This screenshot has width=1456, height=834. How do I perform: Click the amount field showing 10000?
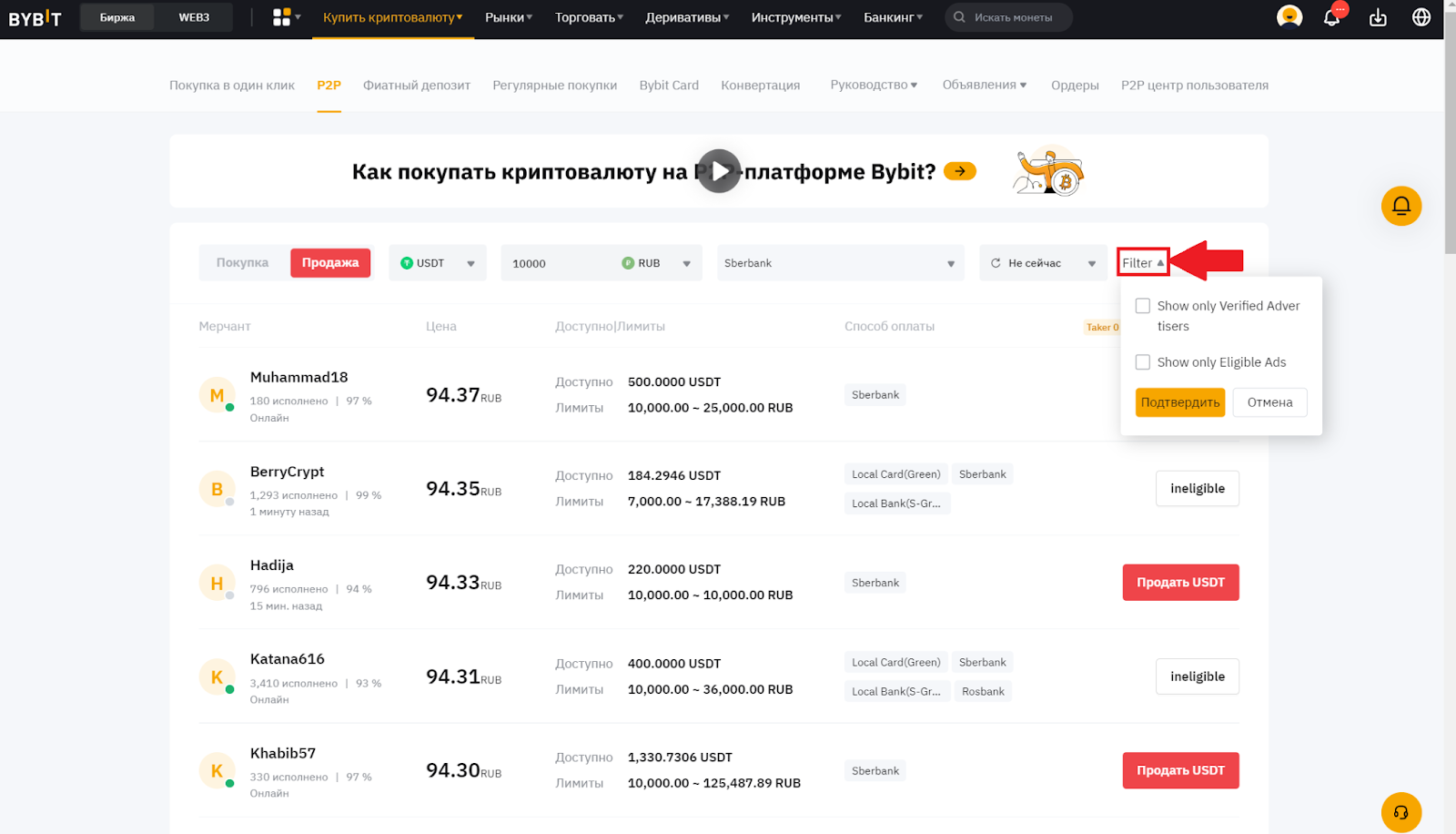coord(559,263)
